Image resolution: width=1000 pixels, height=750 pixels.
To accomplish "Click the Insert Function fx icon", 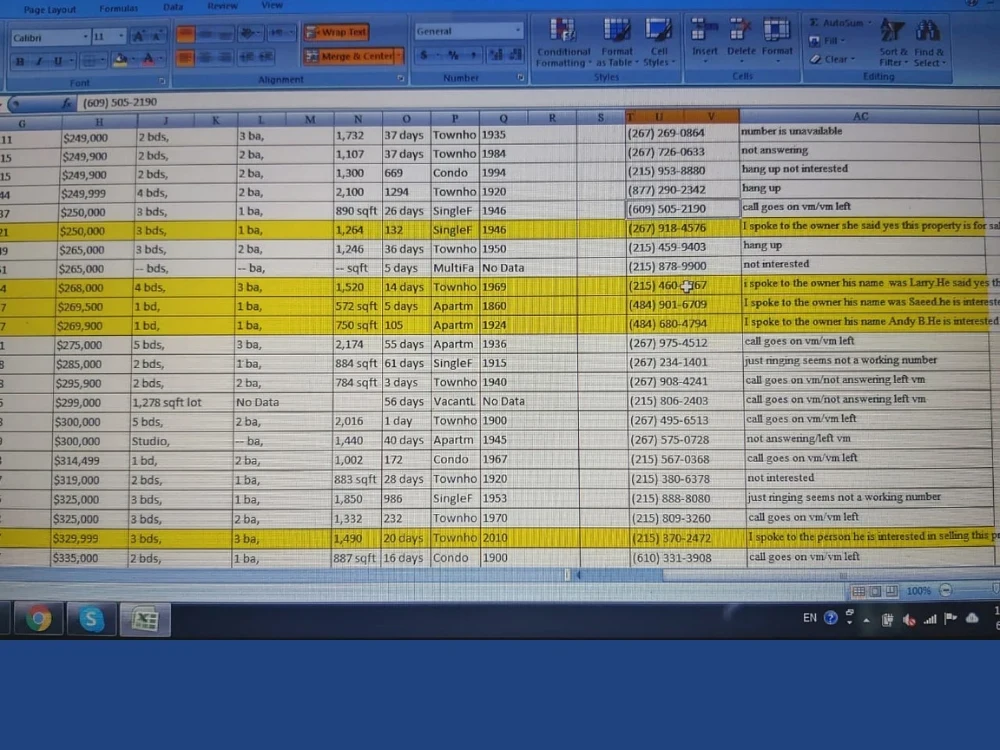I will pyautogui.click(x=66, y=103).
